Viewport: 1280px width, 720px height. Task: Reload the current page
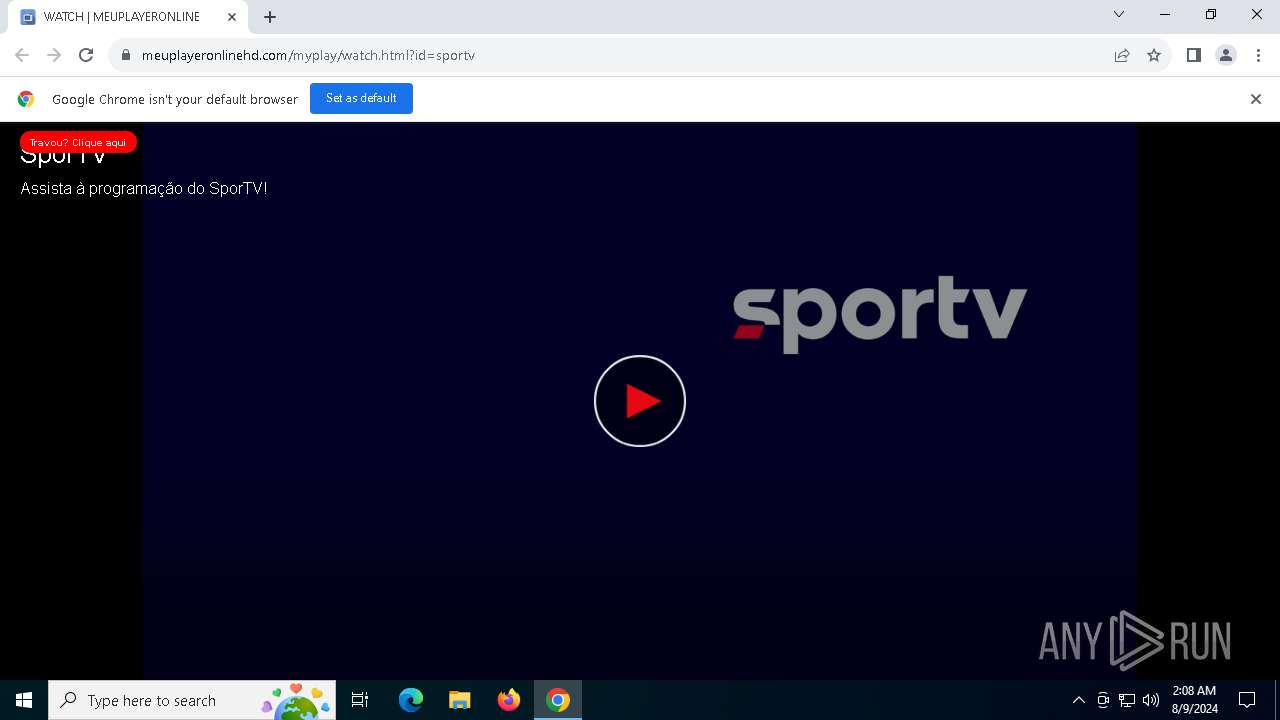pyautogui.click(x=86, y=55)
